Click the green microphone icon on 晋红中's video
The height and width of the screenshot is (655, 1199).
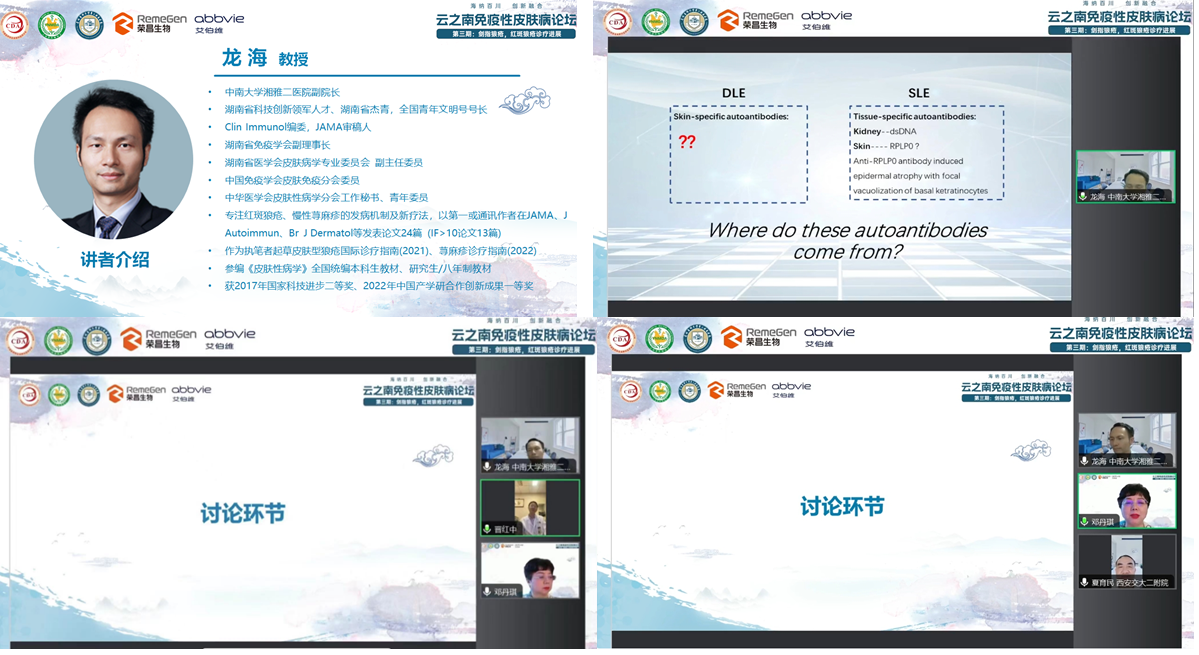[x=487, y=529]
